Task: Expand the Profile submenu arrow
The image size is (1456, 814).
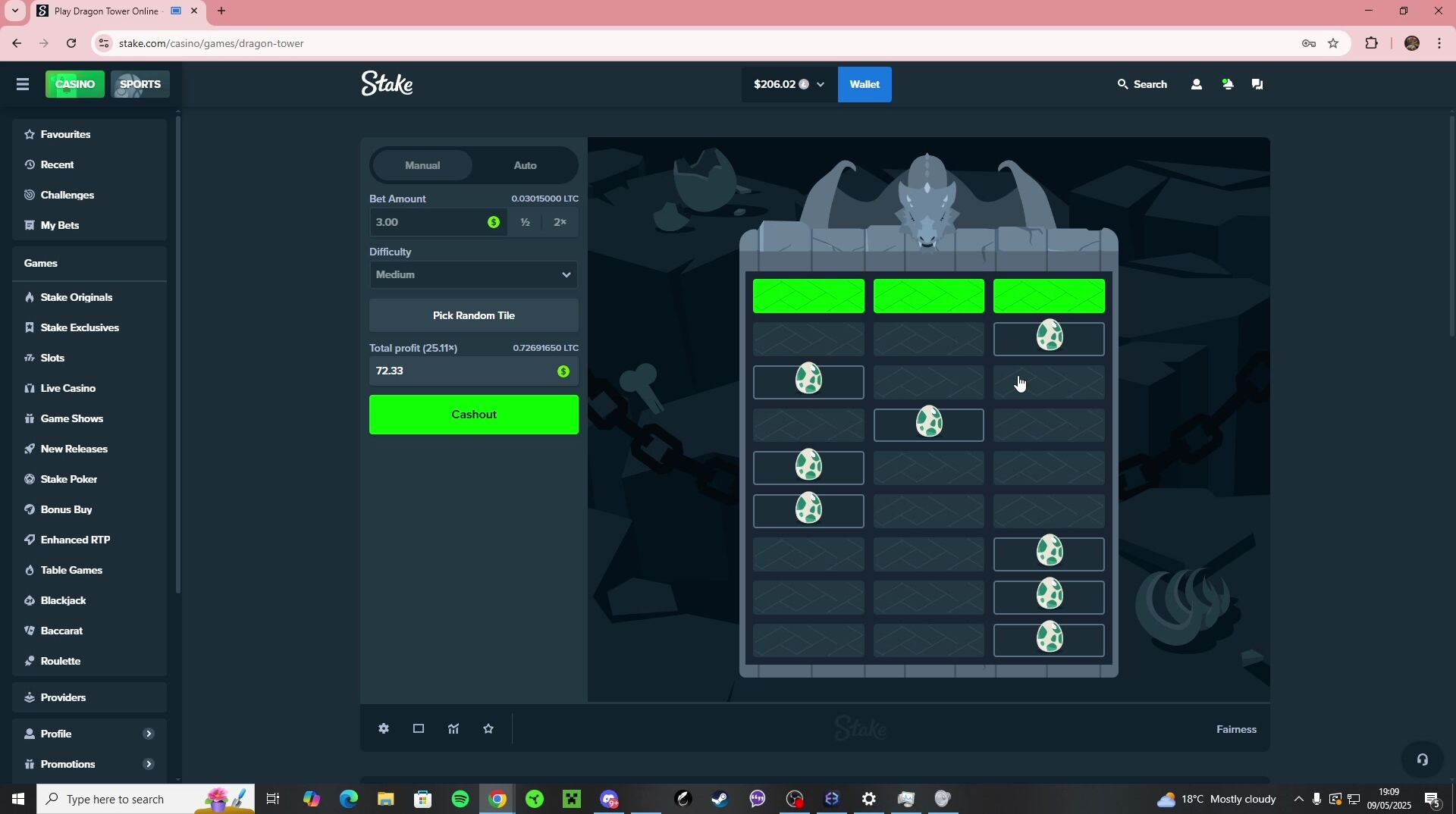Action: pyautogui.click(x=149, y=734)
